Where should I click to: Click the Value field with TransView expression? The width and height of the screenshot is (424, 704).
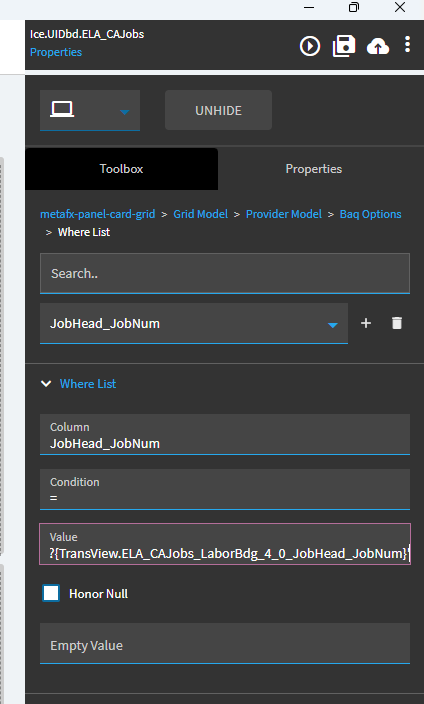click(225, 544)
